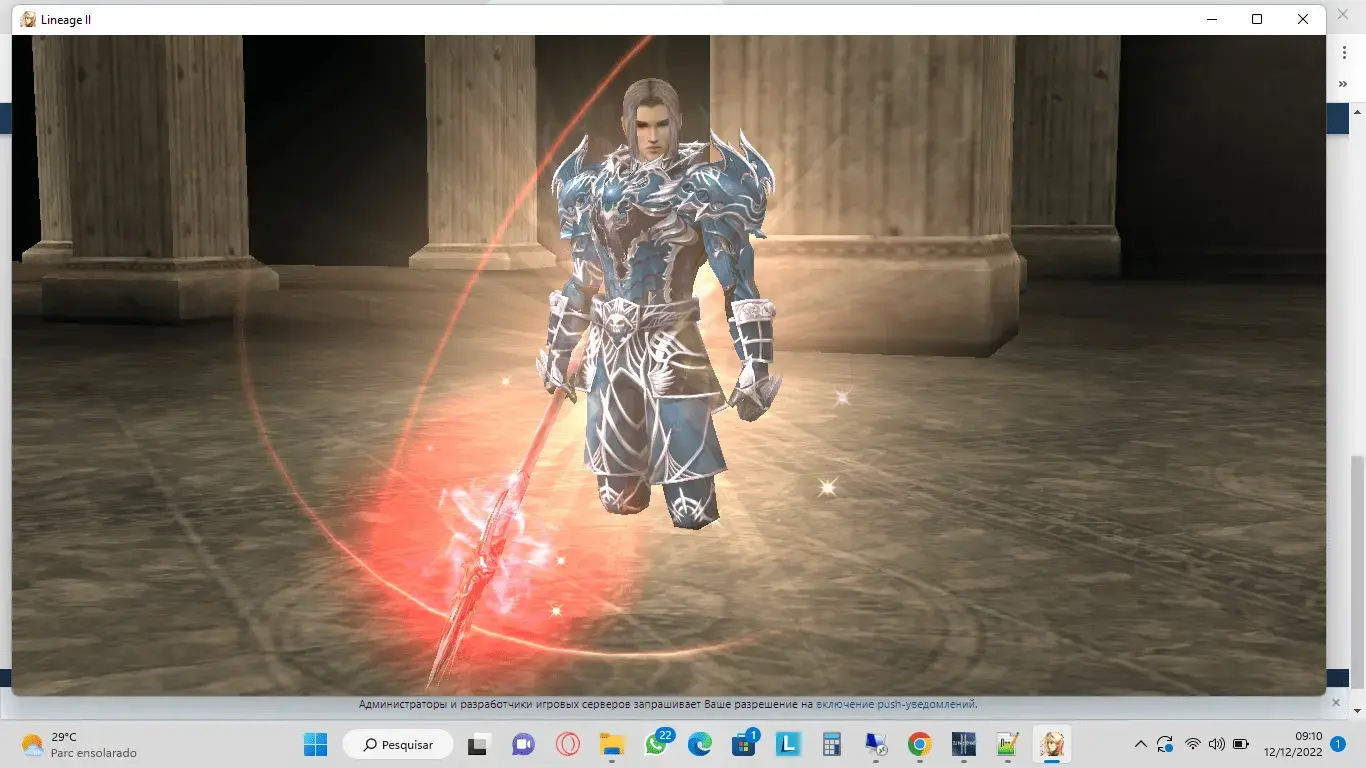Minimize the Lineage II window
Viewport: 1366px width, 768px height.
click(1212, 19)
